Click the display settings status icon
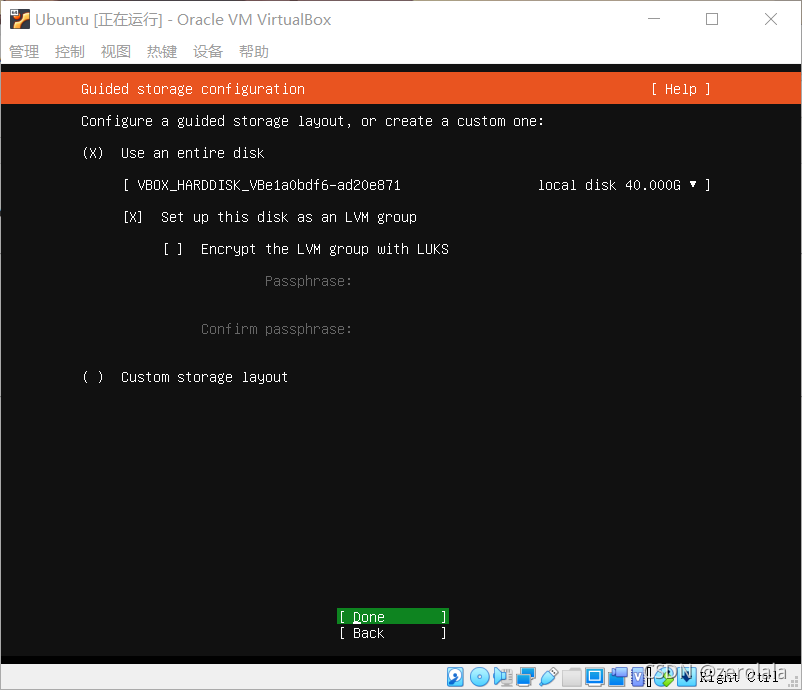Viewport: 802px width, 690px height. pyautogui.click(x=594, y=677)
